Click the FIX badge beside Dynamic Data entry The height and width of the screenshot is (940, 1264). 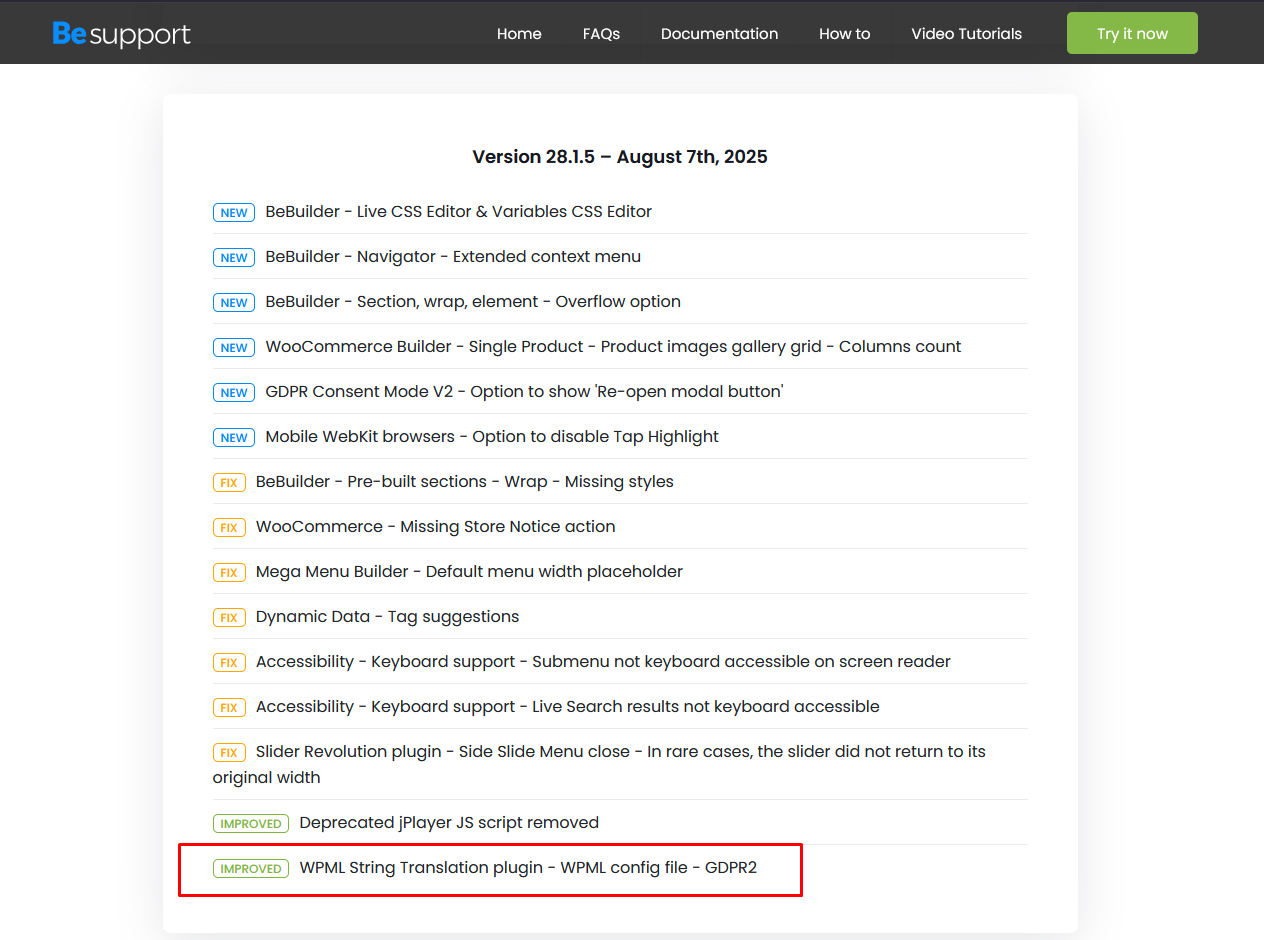point(229,618)
